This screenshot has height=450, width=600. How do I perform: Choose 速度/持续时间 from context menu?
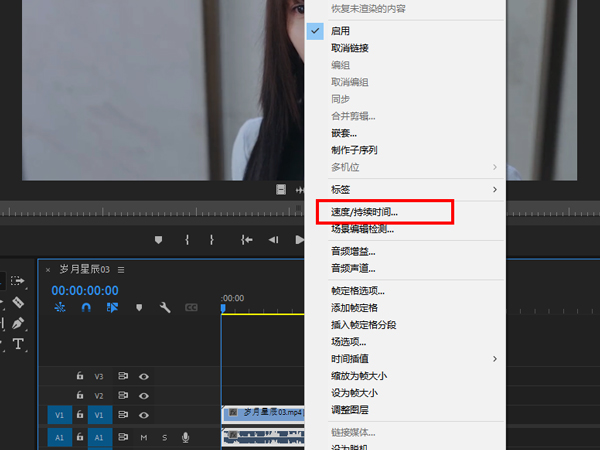pos(364,212)
